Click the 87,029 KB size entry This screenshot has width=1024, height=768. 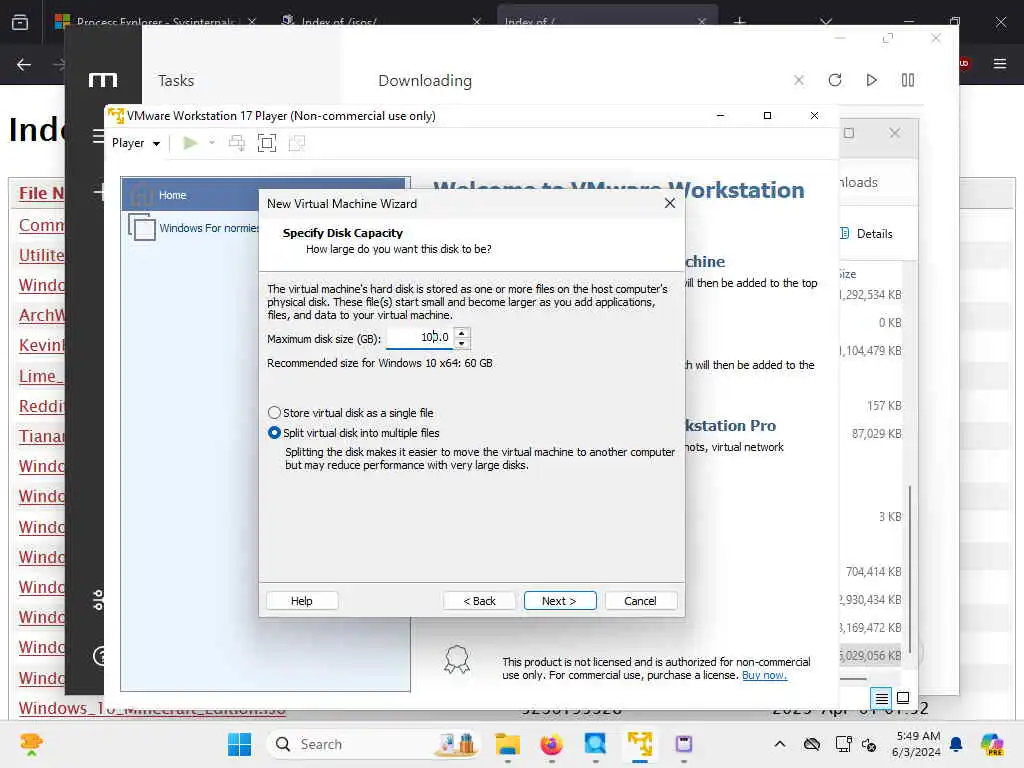876,434
